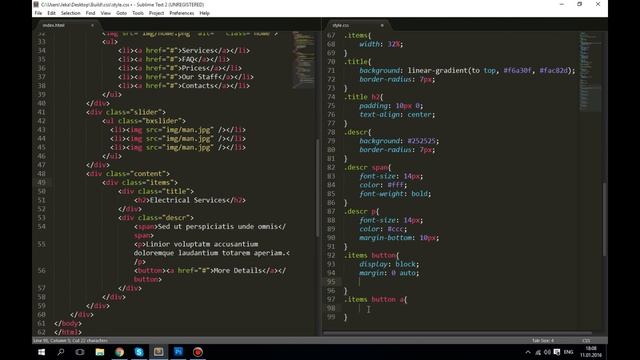Click the 'Our Staff' text on line 37
640x360 pixels.
click(200, 77)
